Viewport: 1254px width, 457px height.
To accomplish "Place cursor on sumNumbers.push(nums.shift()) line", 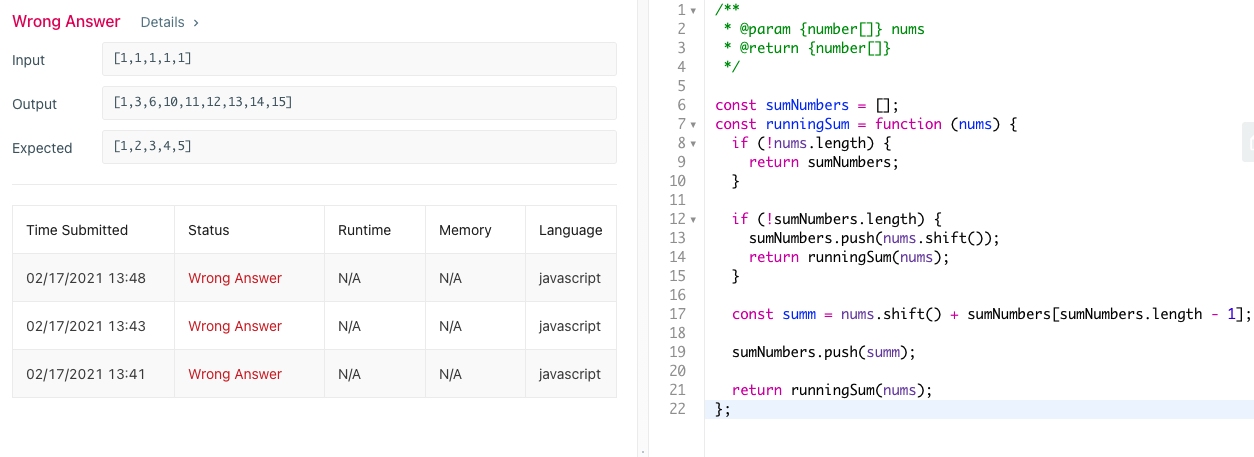I will tap(874, 238).
